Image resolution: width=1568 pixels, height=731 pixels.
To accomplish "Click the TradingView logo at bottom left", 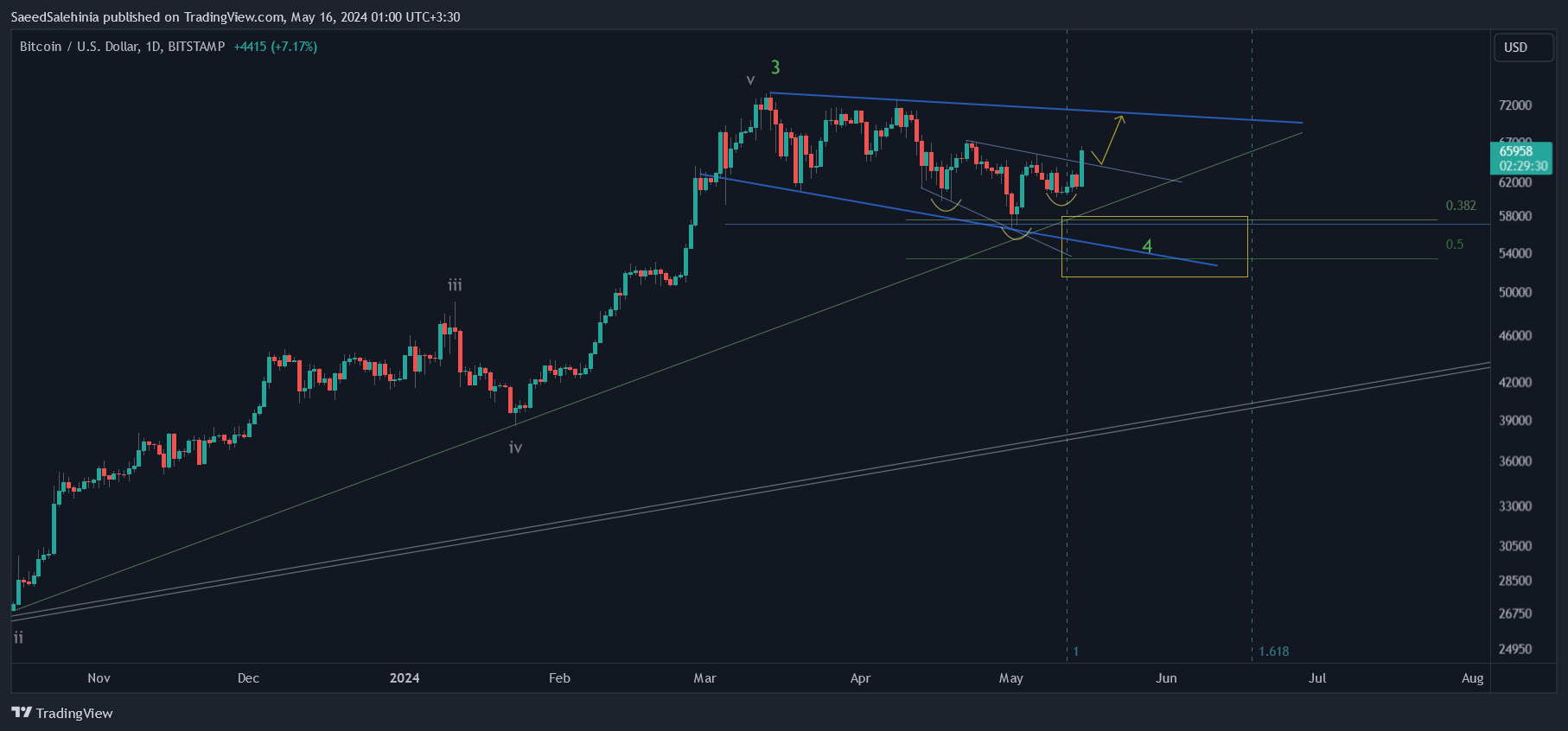I will click(x=62, y=713).
